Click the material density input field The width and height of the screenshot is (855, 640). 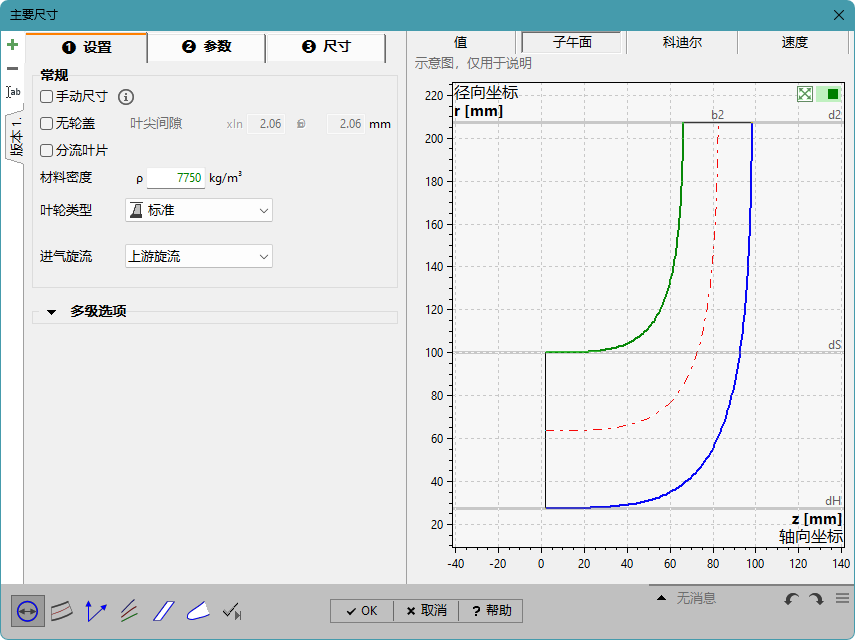point(173,177)
